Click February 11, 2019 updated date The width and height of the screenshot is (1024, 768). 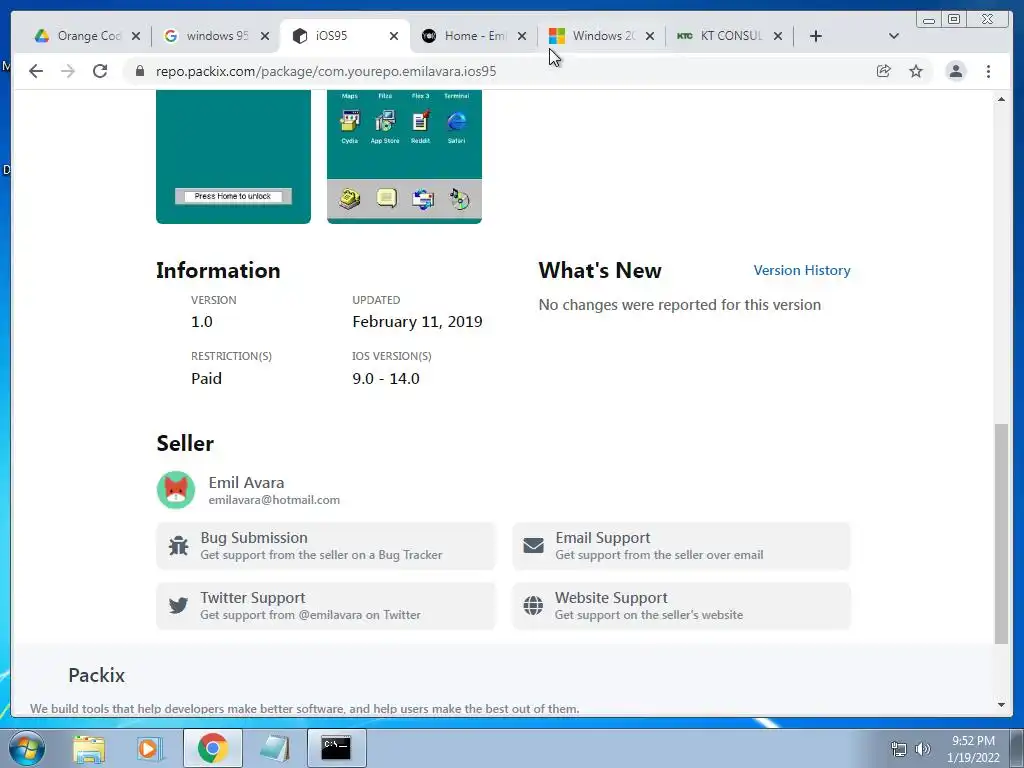[417, 322]
